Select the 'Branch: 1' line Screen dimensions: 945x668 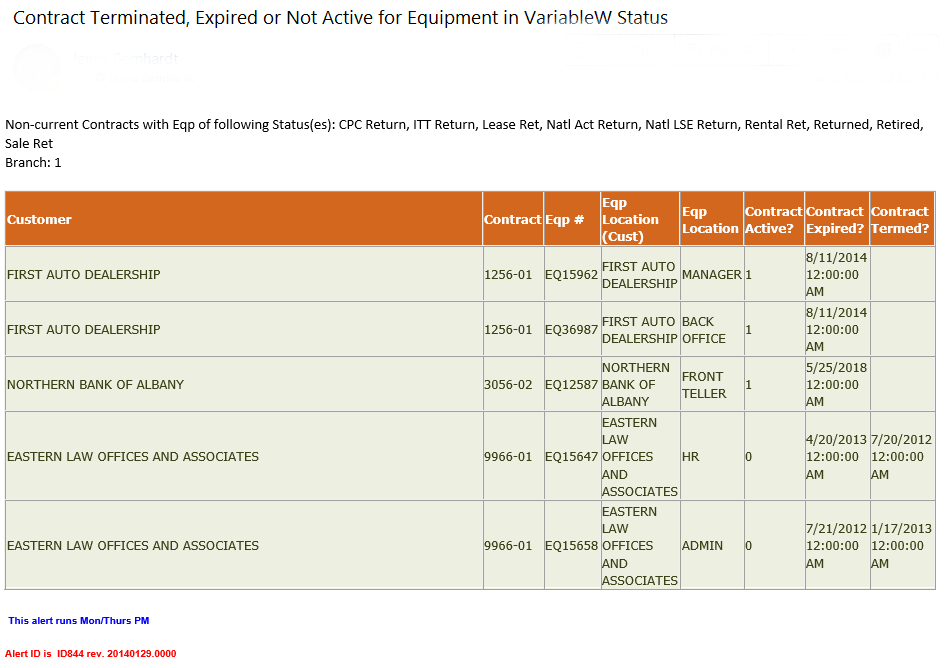tap(33, 163)
